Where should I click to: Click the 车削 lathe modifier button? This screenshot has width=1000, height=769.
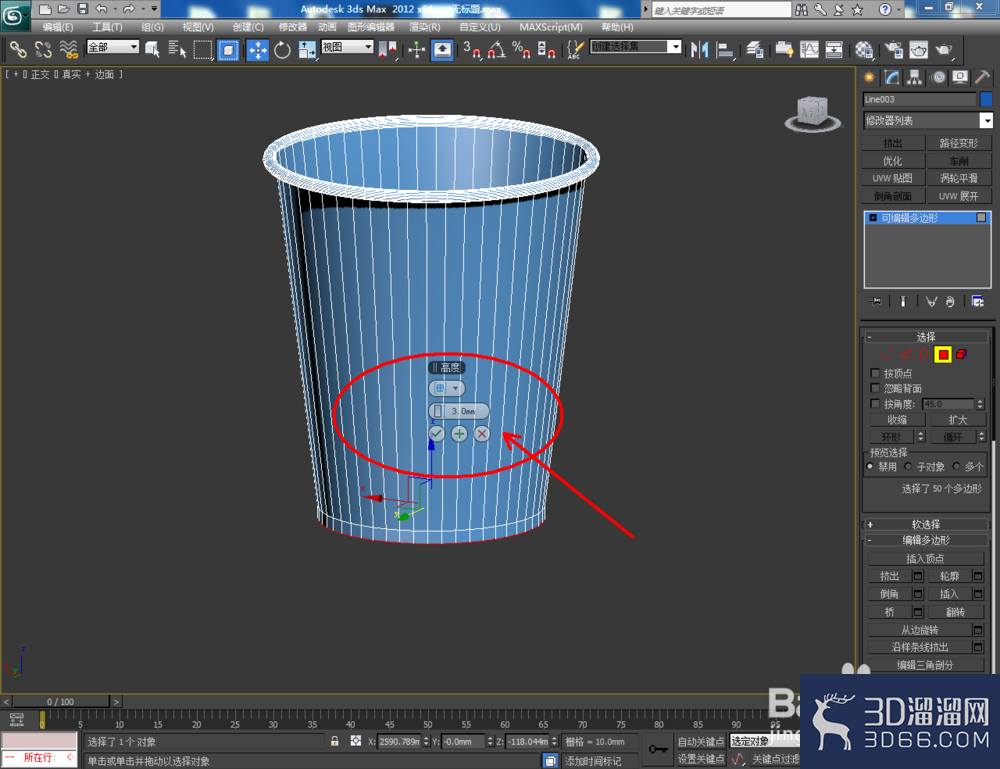click(x=959, y=161)
